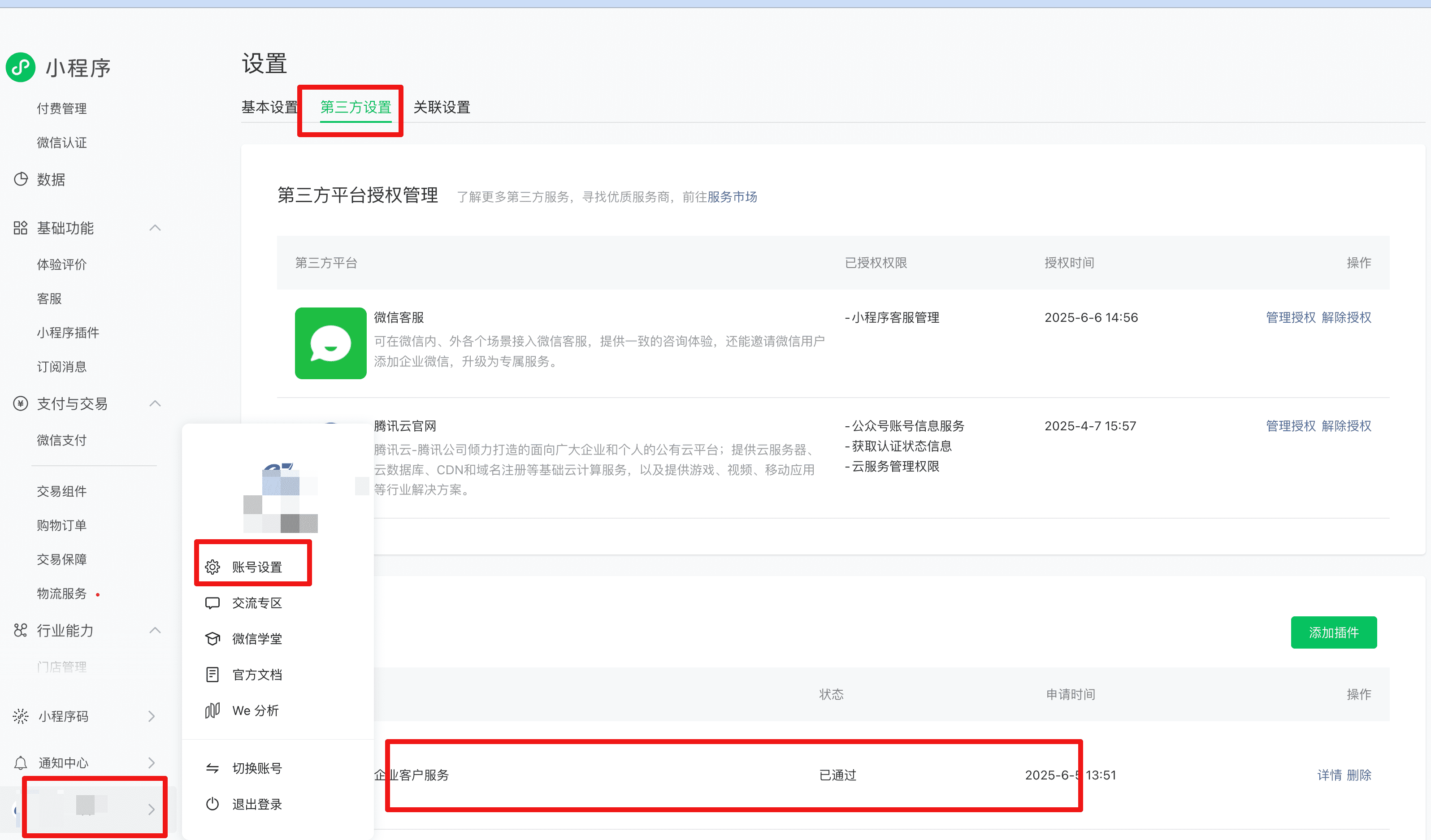
Task: Click the gear icon beside 账号设置
Action: pos(212,567)
